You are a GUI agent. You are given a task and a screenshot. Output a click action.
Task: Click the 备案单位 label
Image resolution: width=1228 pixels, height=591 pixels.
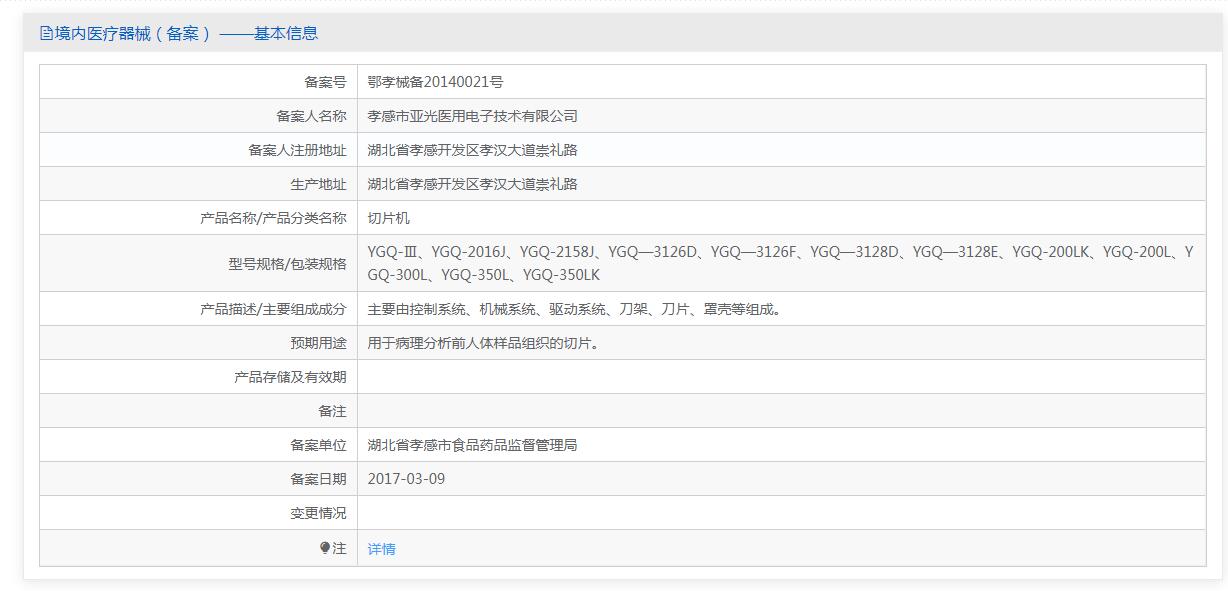318,445
